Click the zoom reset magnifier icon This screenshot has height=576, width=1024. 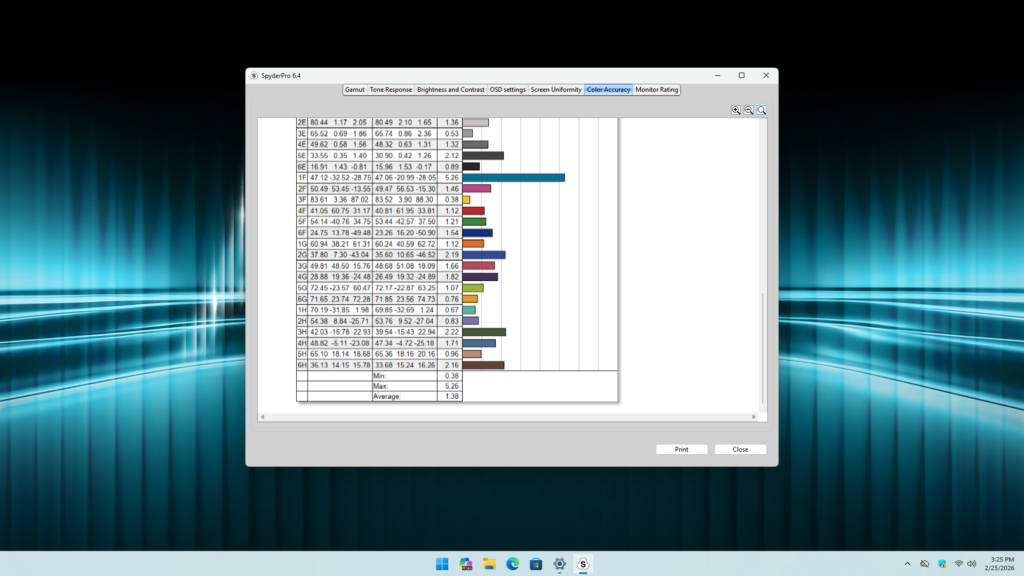[761, 110]
